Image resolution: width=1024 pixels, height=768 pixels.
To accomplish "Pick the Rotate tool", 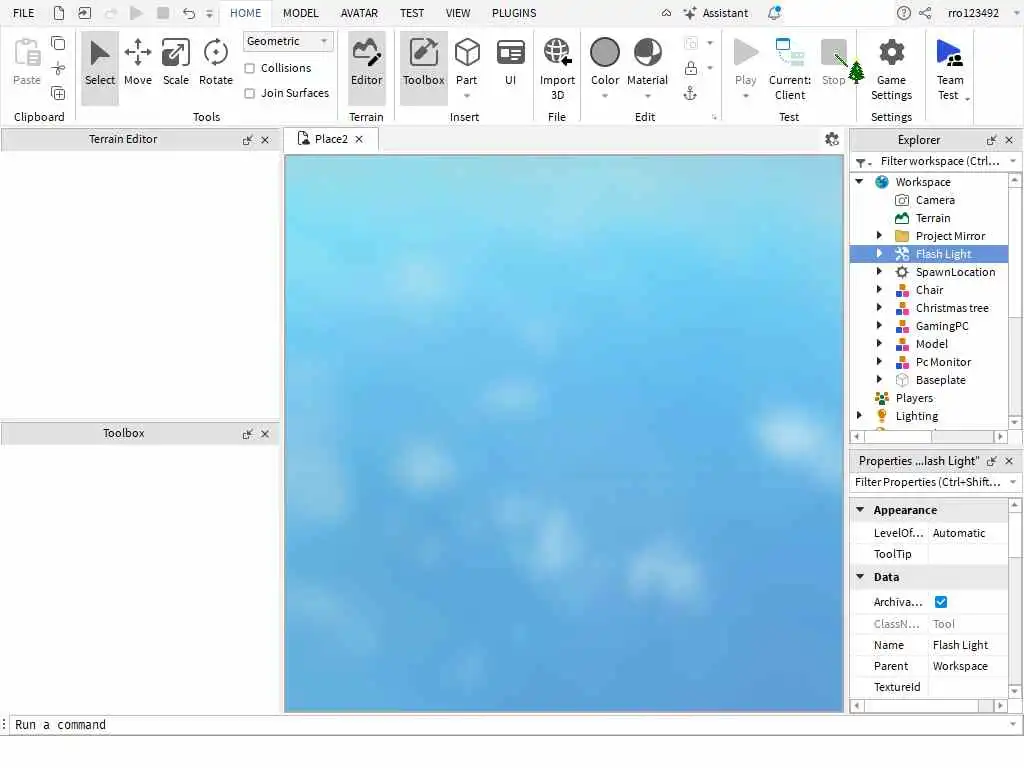I will 216,63.
